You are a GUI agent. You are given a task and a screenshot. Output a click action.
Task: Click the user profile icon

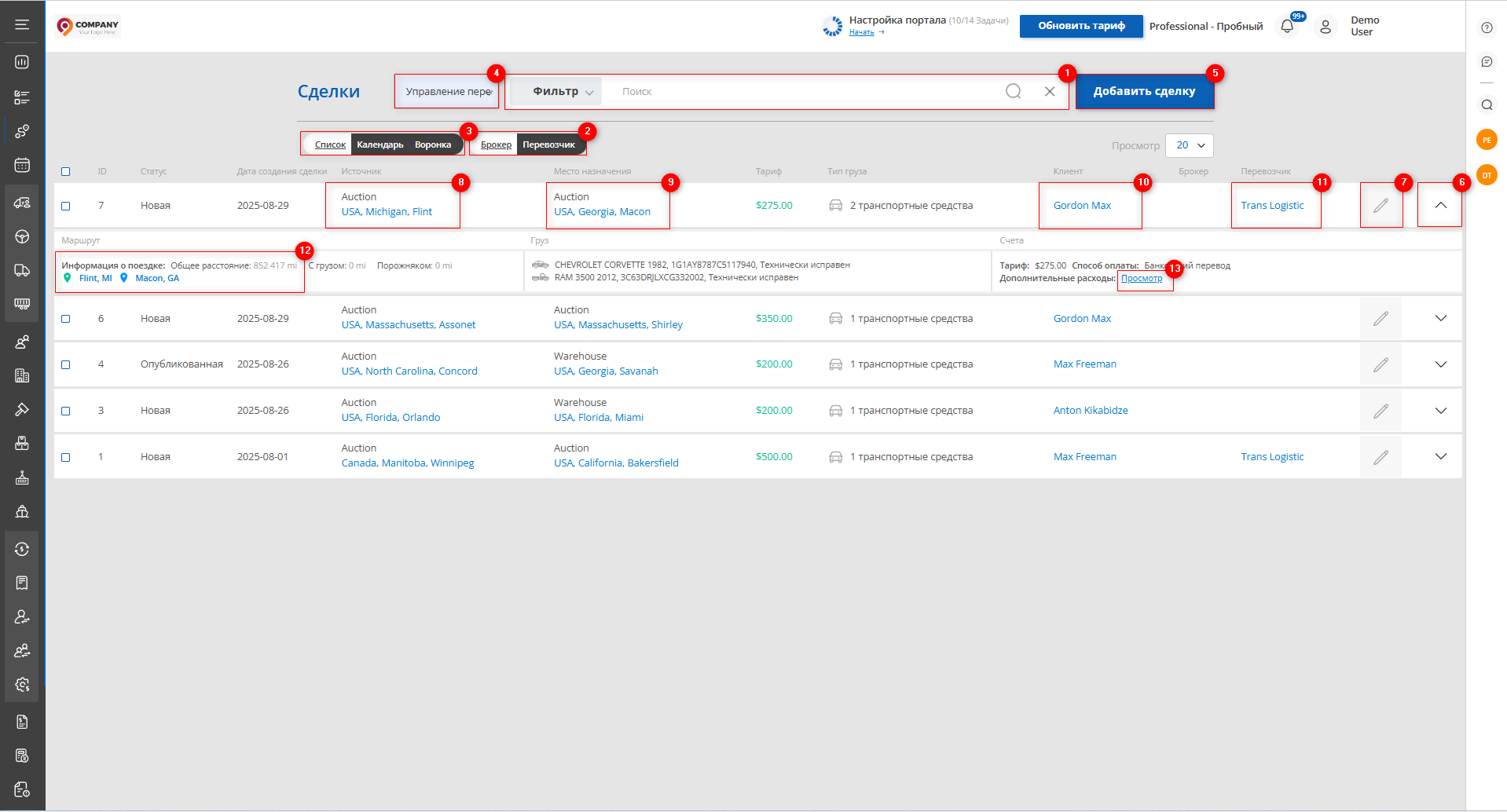coord(1325,27)
